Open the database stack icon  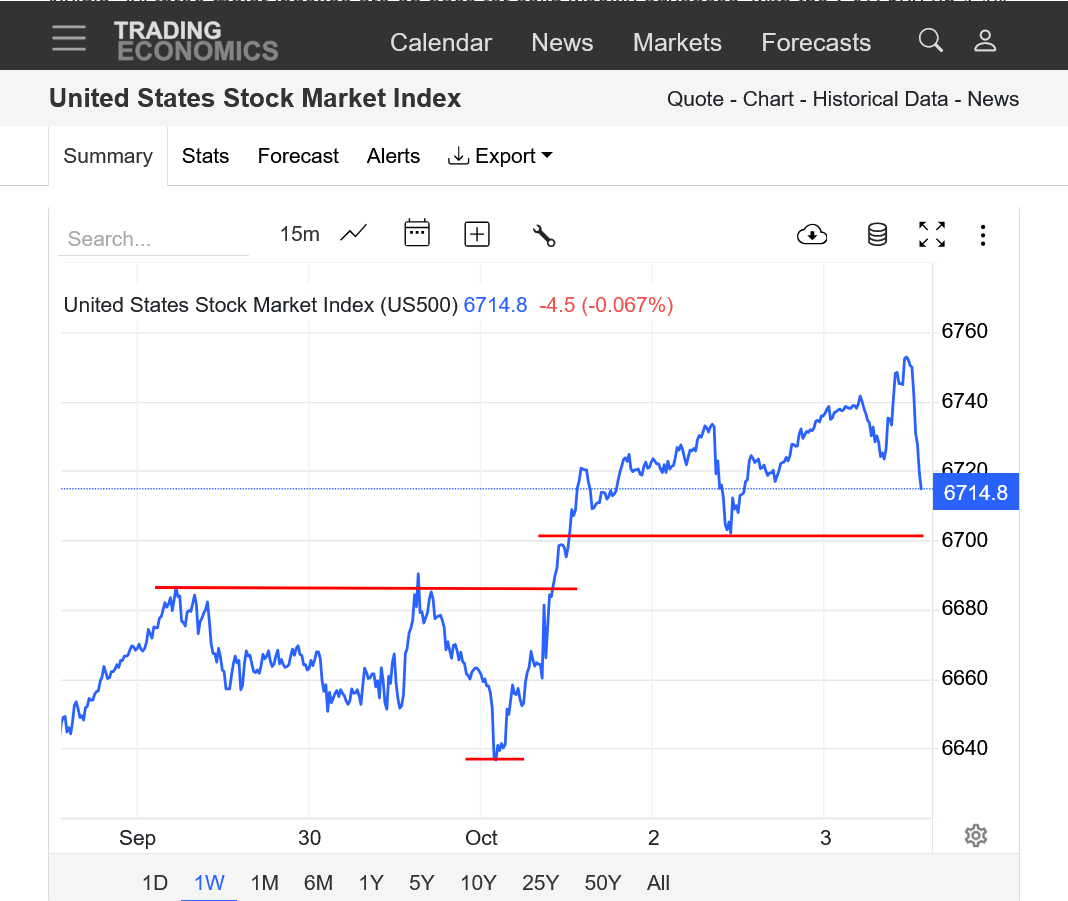[x=877, y=235]
